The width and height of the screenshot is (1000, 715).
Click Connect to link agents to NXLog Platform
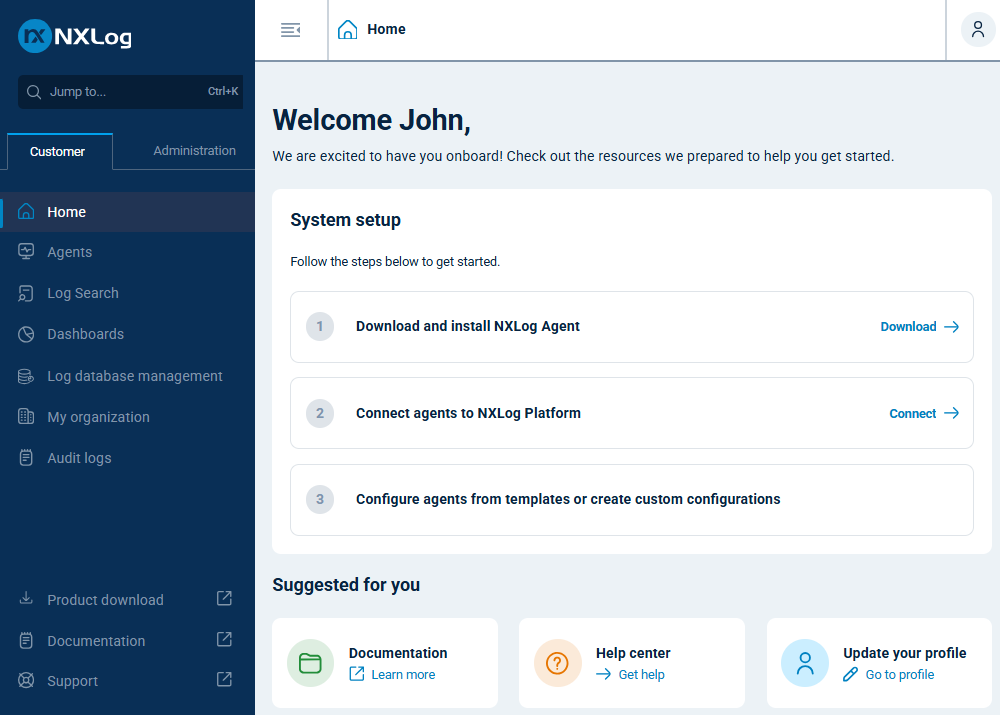[922, 413]
